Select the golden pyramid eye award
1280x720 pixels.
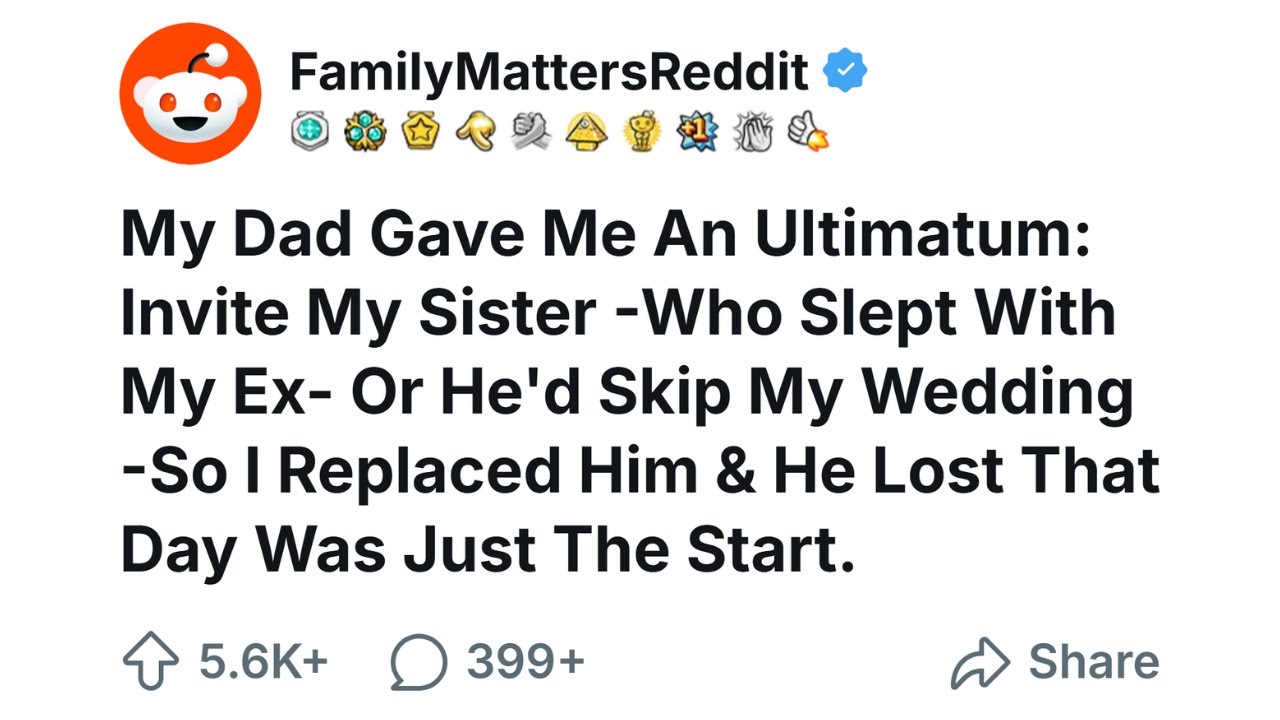click(x=587, y=131)
